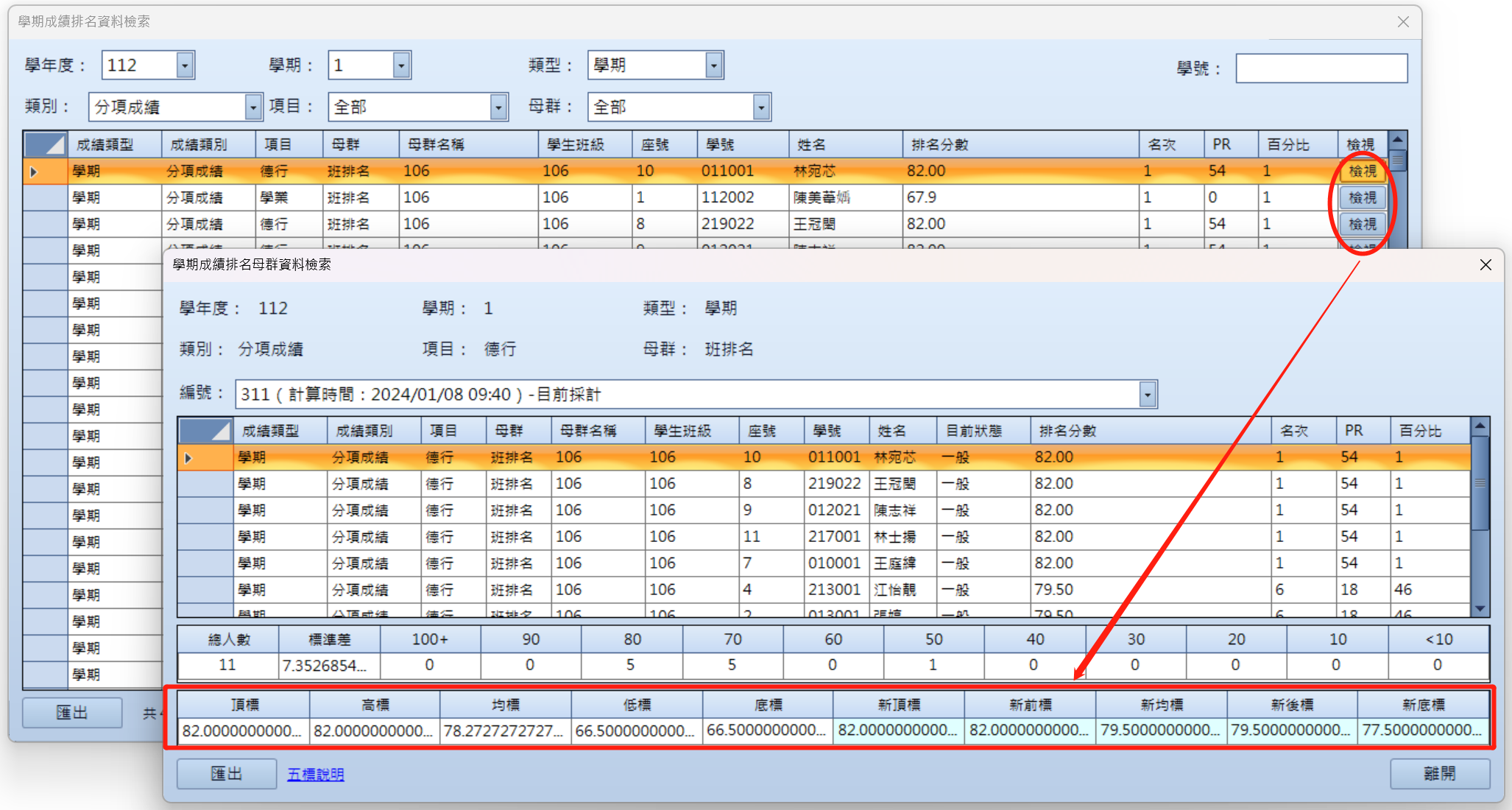Screen dimensions: 1512x810
Task: Open the 五標說明 link
Action: tap(315, 774)
